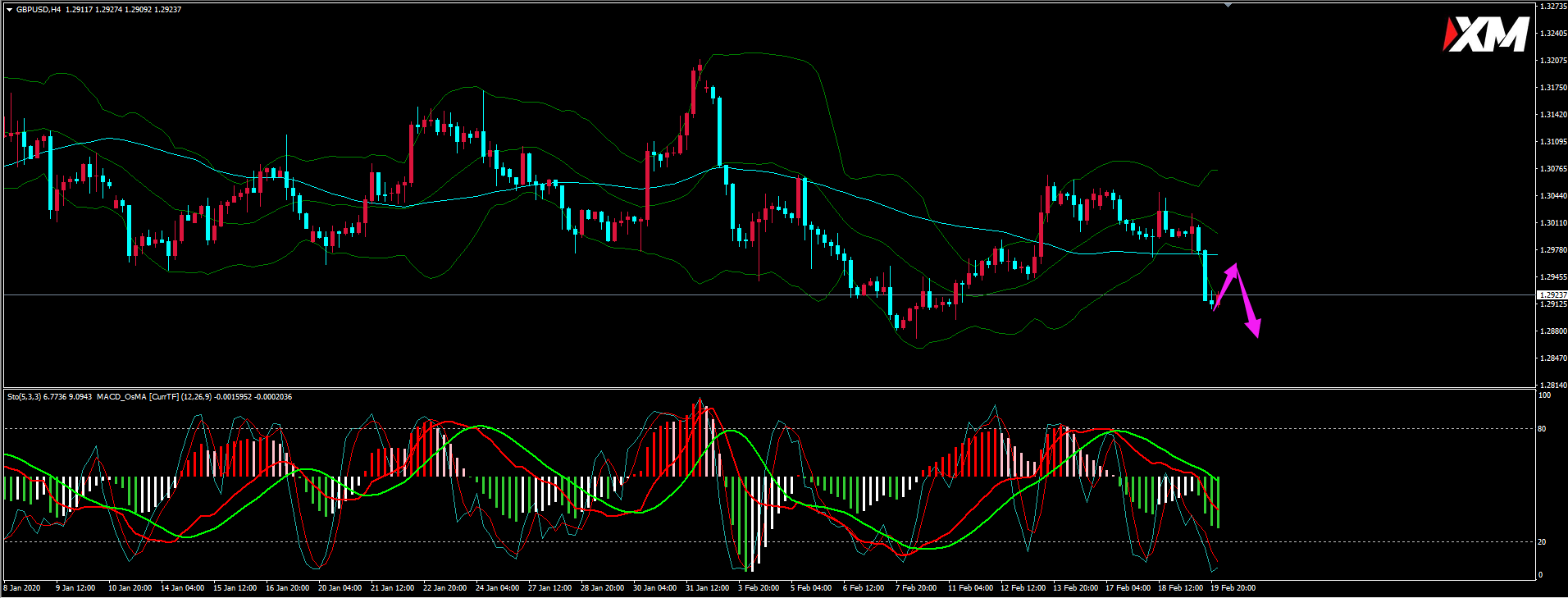
Task: Select the magenta up arrow tip
Action: tap(1235, 266)
